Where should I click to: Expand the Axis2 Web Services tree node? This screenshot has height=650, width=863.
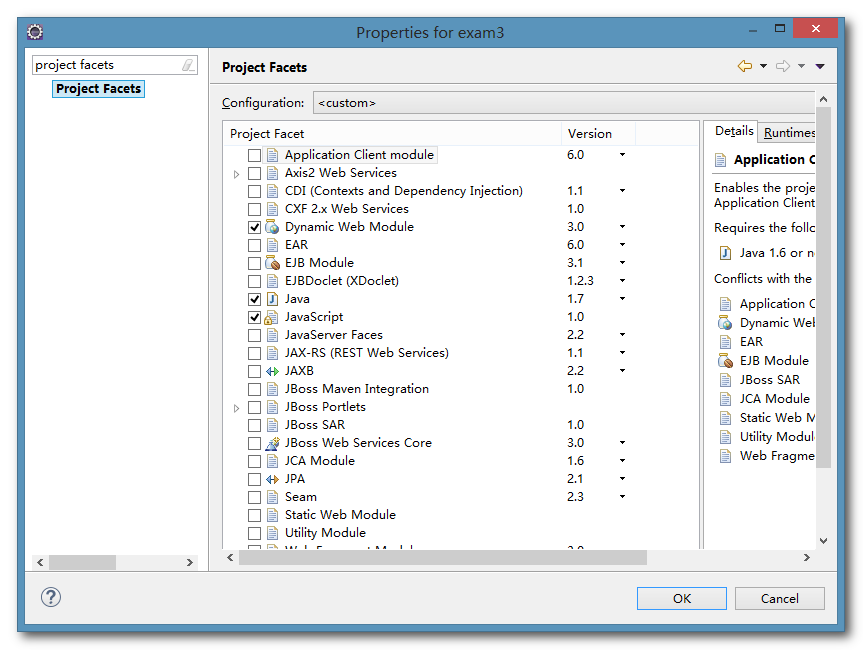tap(236, 174)
